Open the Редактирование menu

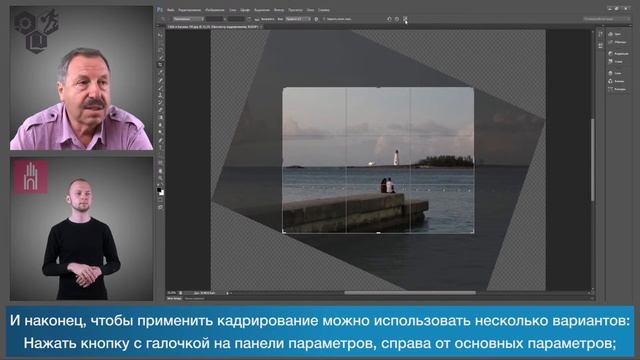click(190, 10)
